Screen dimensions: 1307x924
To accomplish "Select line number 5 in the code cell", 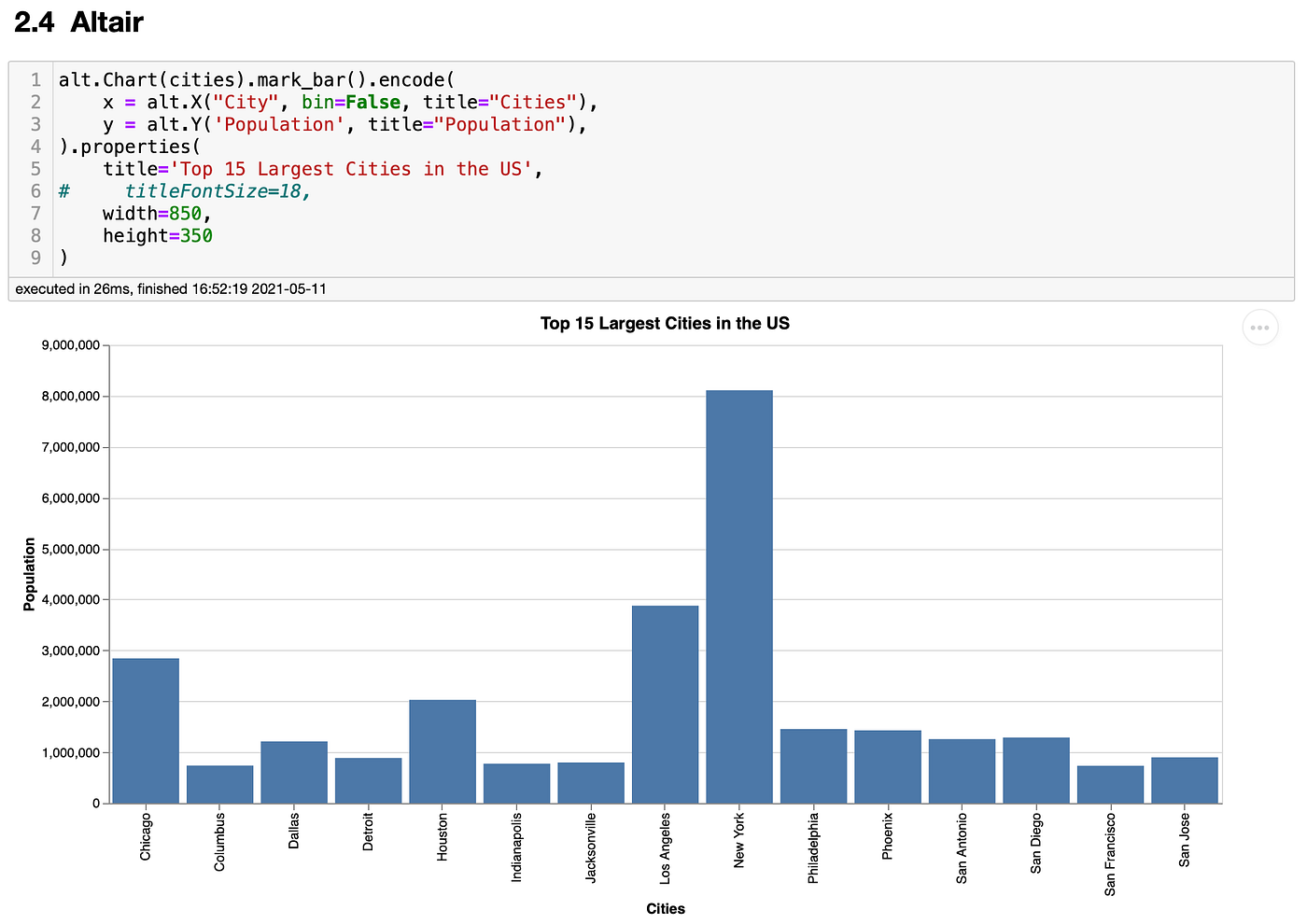I will tap(35, 169).
